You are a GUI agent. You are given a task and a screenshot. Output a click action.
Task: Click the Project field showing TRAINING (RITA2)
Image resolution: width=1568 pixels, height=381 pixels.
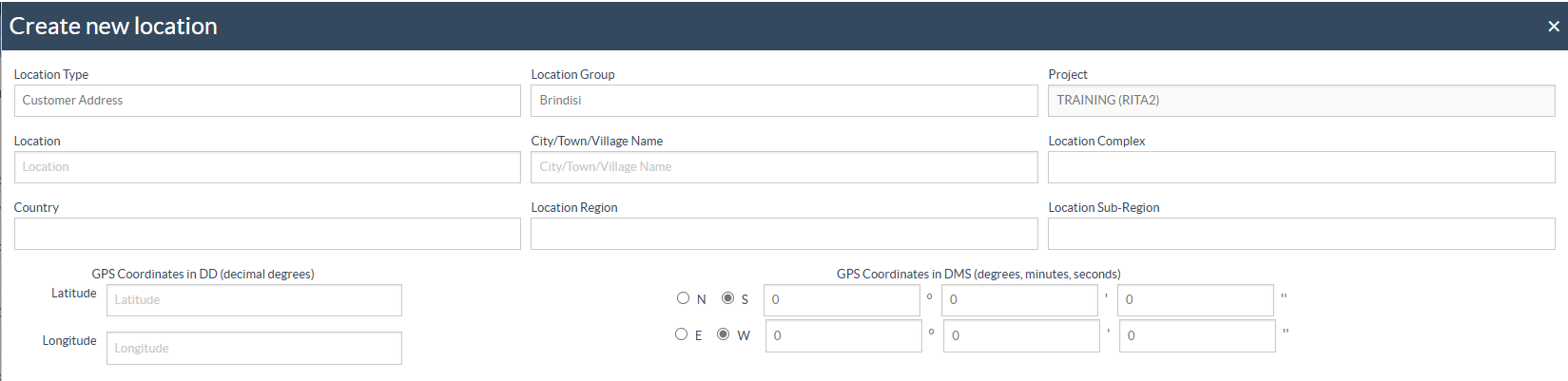[1301, 101]
